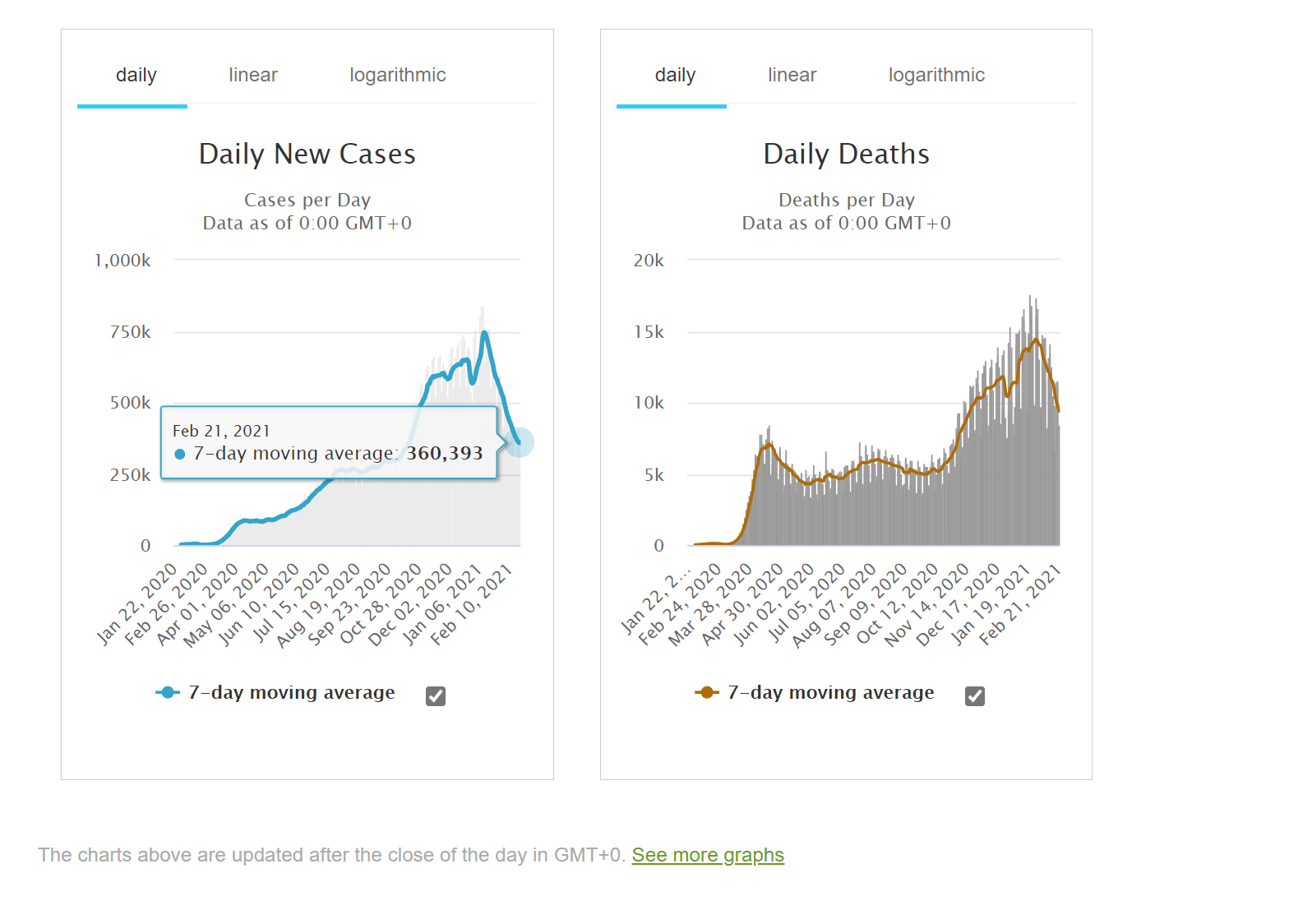Click the 20k y-axis label on deaths chart
The image size is (1289, 924).
click(x=649, y=261)
